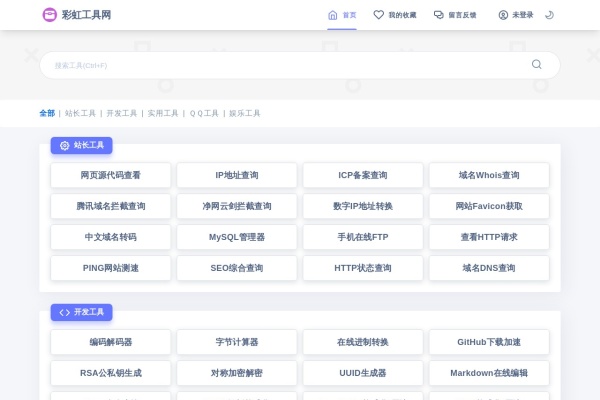Screen dimensions: 600x400
Task: Click the magnifier search icon
Action: click(x=537, y=64)
